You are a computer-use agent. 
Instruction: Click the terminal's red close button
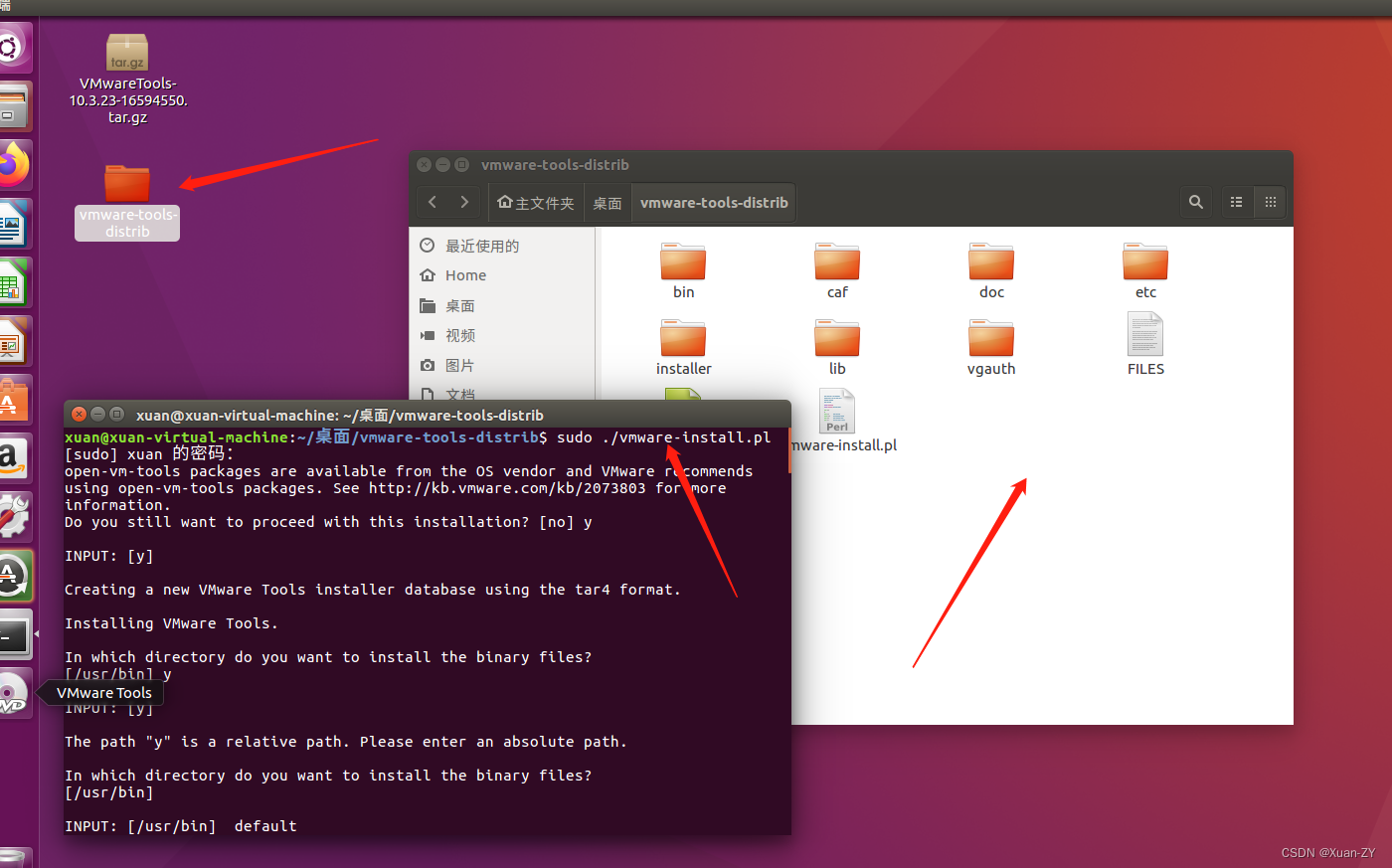tap(80, 415)
